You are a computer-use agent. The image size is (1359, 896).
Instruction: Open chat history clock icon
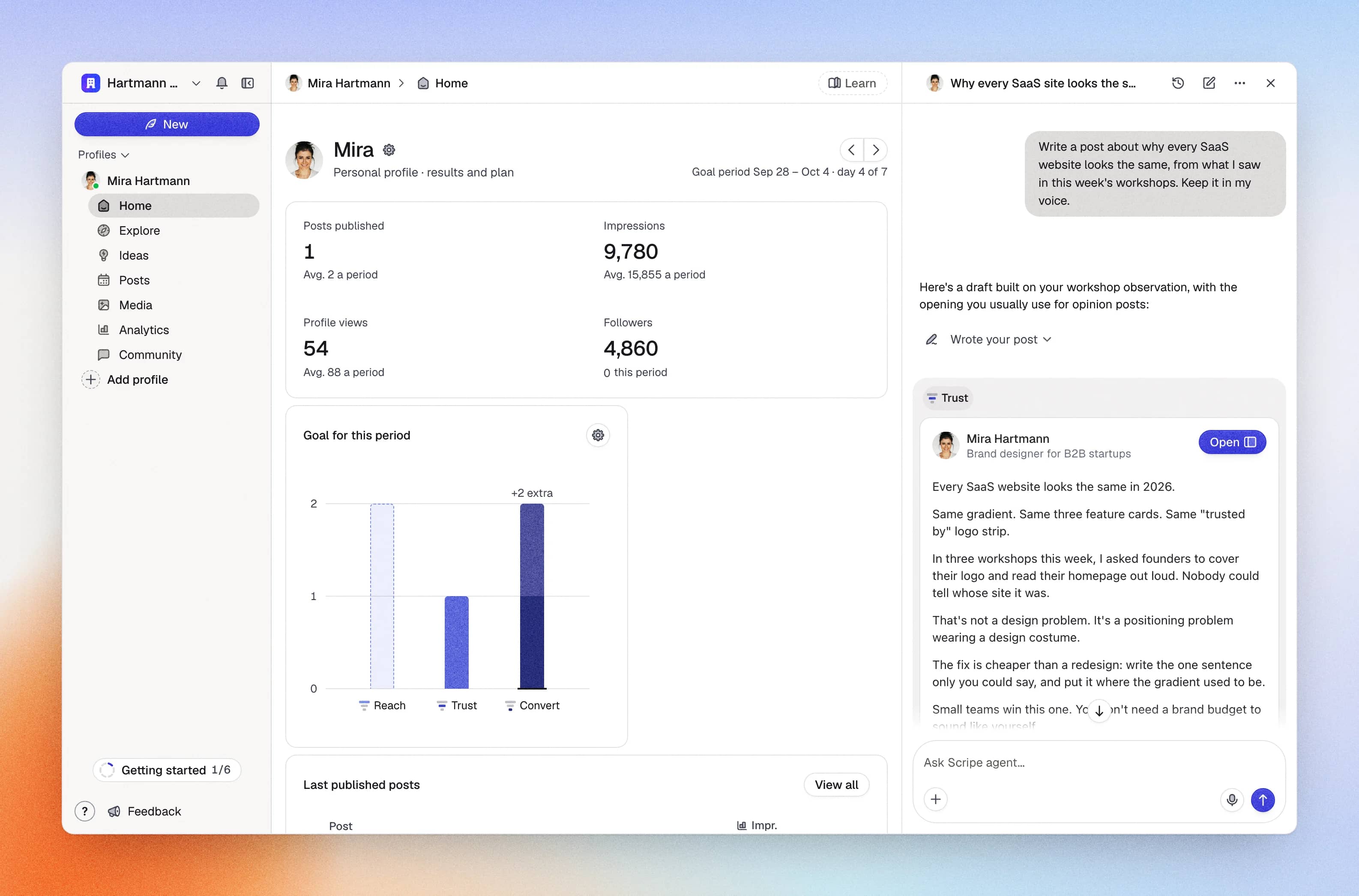pos(1178,83)
